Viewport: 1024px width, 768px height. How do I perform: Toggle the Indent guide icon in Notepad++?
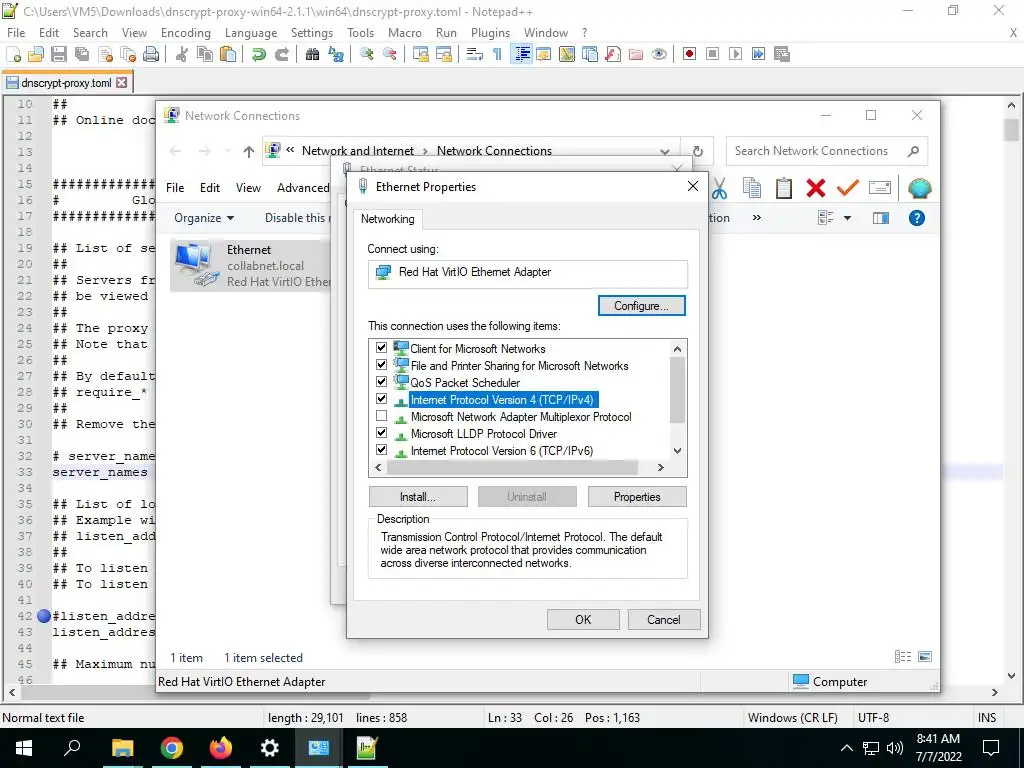[522, 54]
